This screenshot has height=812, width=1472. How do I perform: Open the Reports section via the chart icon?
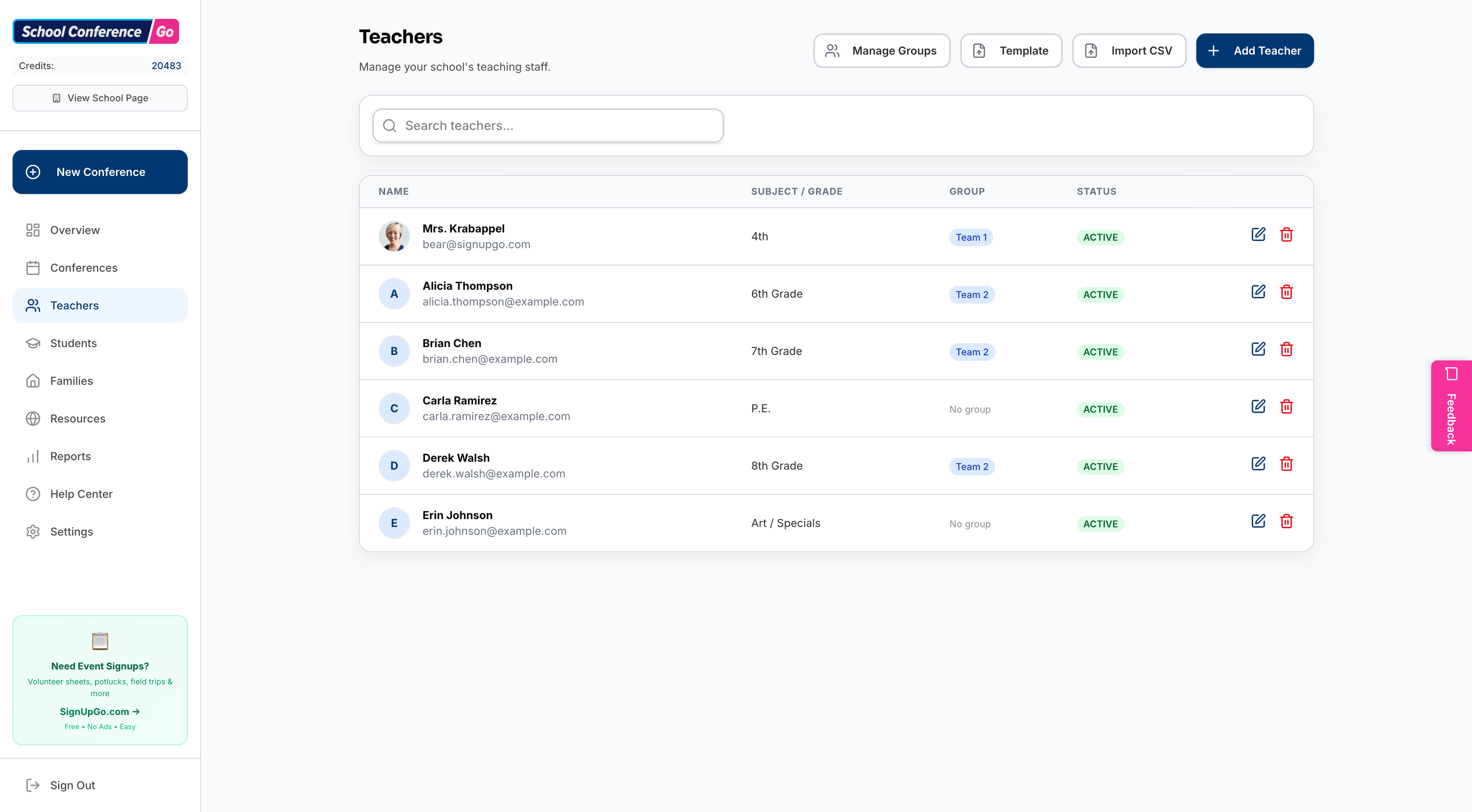click(x=33, y=456)
